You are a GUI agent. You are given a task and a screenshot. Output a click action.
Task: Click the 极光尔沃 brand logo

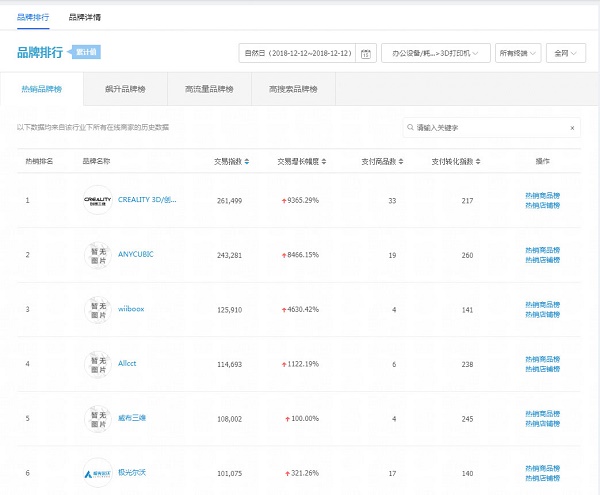pyautogui.click(x=98, y=474)
